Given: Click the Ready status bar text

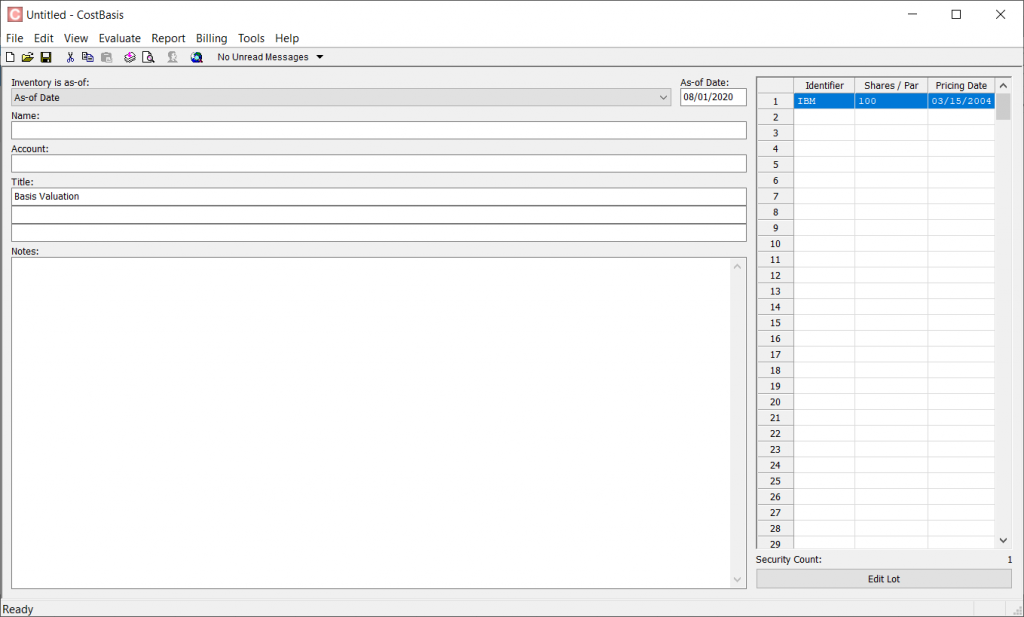Looking at the screenshot, I should pos(18,609).
